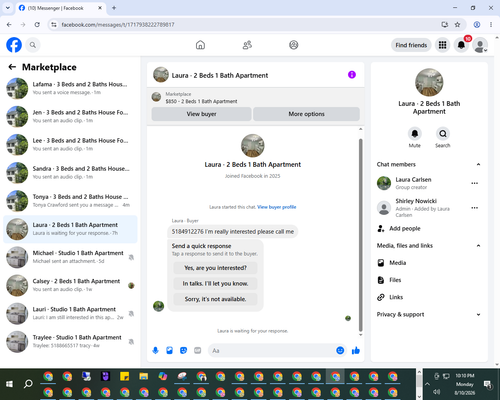Open the notifications bell with badge
This screenshot has width=500, height=400.
point(461,45)
